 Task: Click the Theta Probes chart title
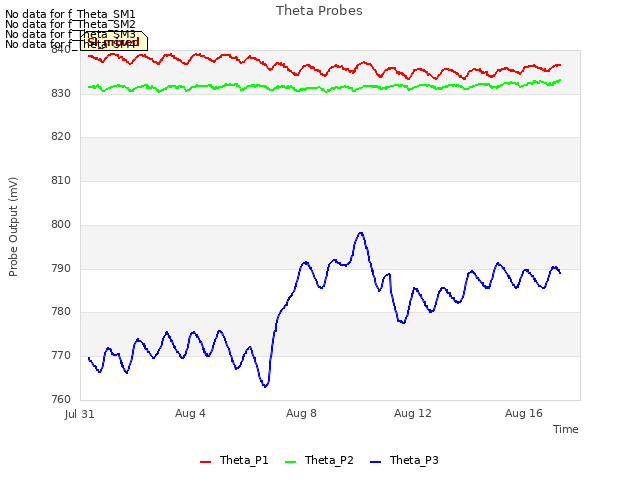tap(319, 11)
